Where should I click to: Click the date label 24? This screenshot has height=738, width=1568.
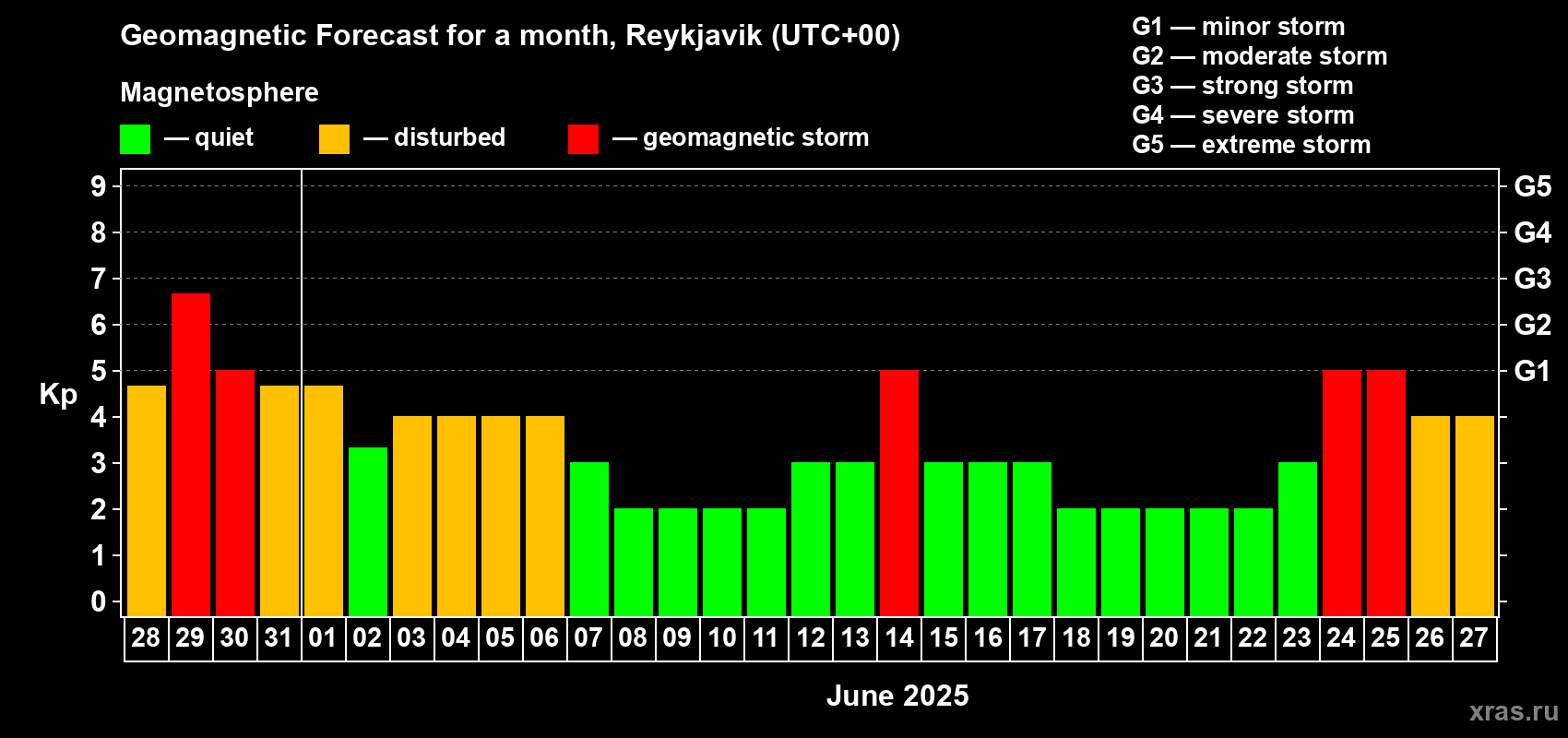pyautogui.click(x=1341, y=638)
